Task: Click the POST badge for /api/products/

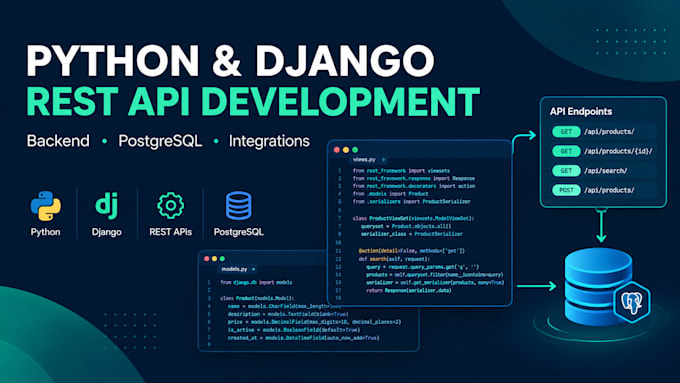Action: (x=566, y=190)
